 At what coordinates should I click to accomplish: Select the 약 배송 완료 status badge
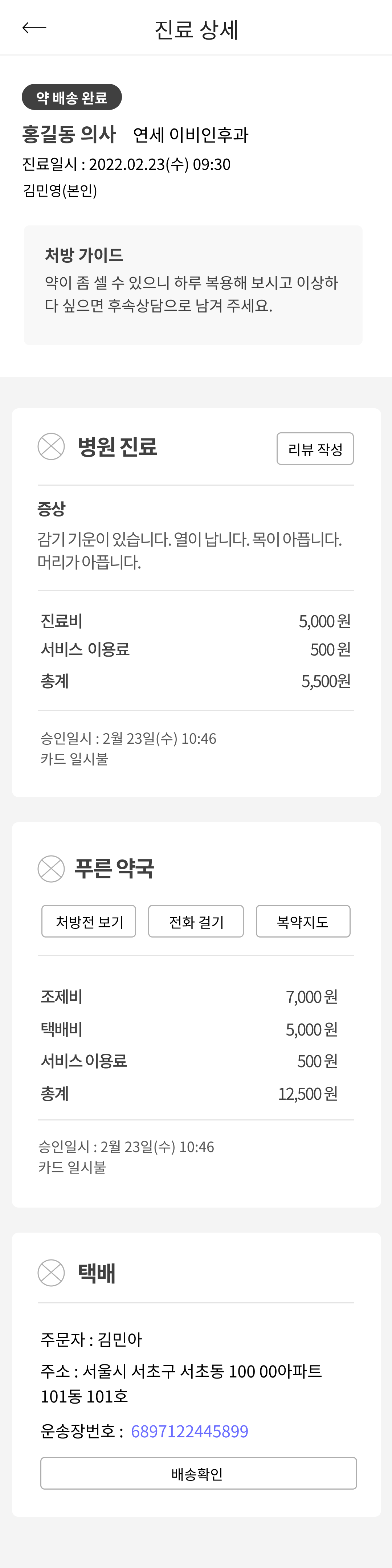click(72, 96)
